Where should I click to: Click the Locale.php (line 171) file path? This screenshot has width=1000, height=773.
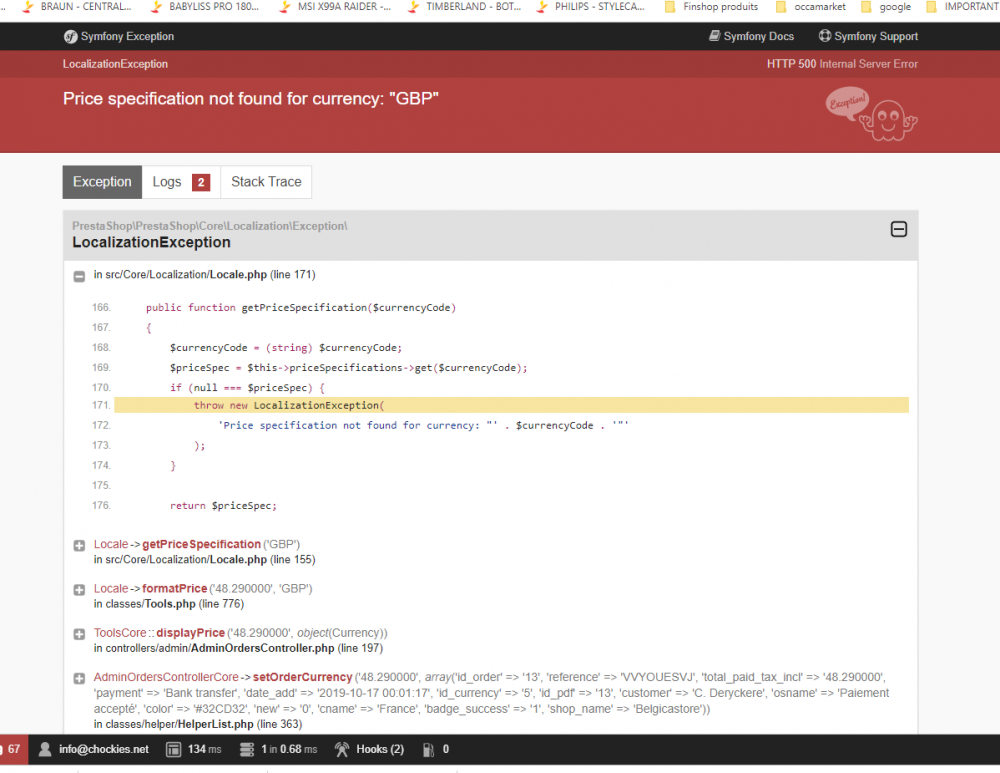[204, 274]
